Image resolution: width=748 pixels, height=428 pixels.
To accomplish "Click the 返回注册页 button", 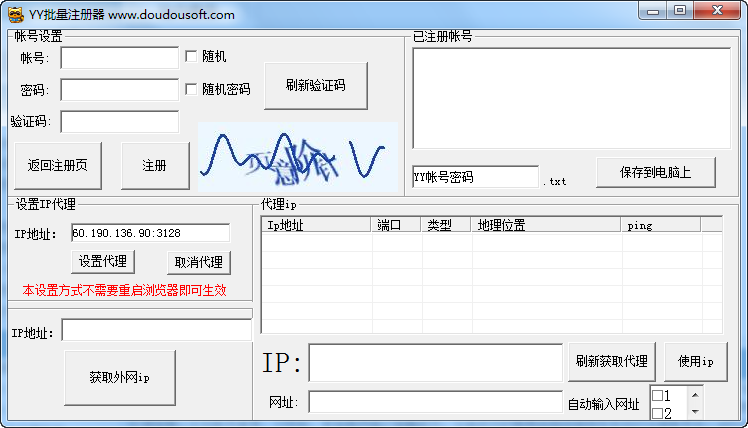I will coord(58,166).
